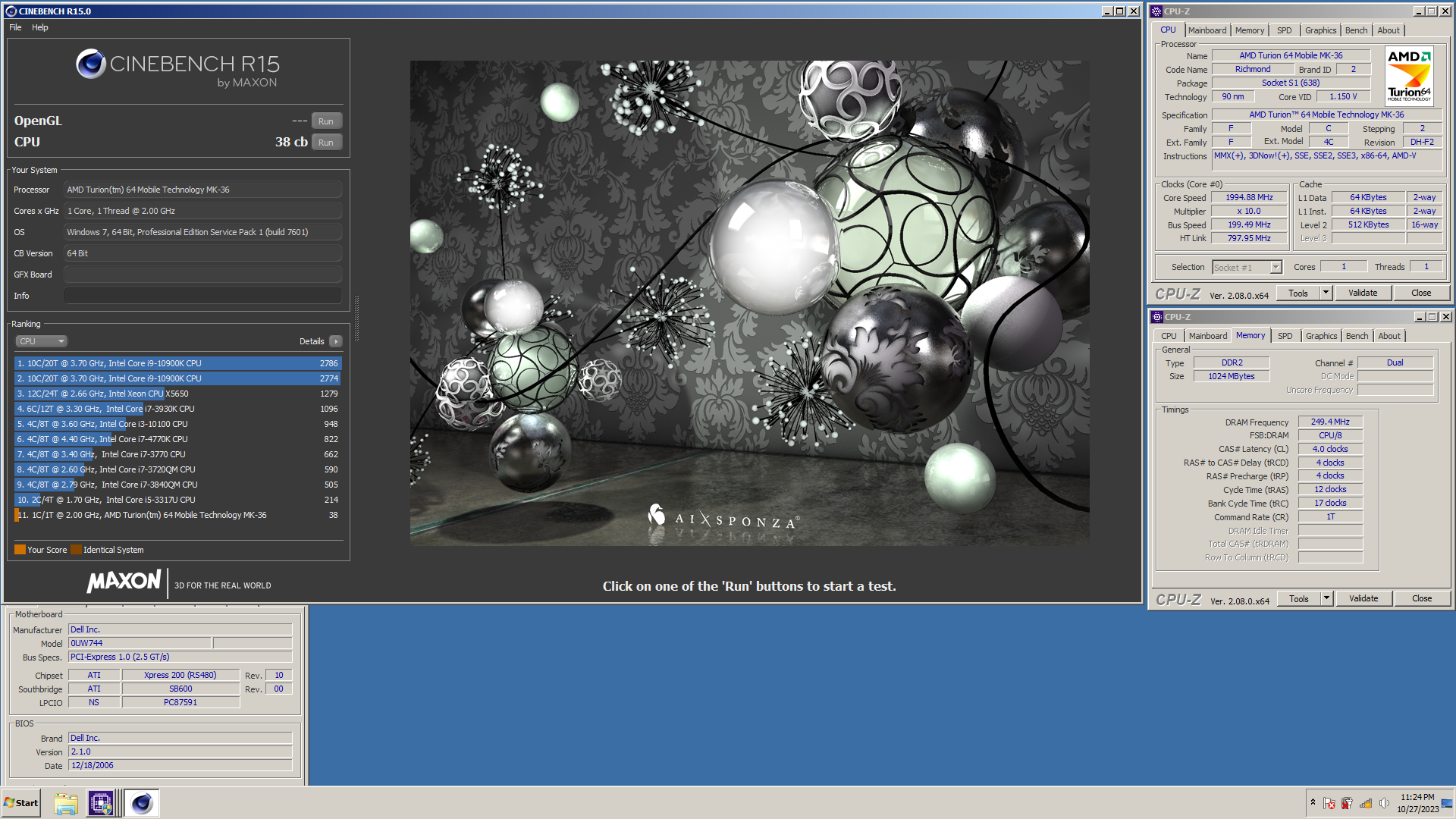Open About tab in Memory CPU-Z window

point(1389,336)
